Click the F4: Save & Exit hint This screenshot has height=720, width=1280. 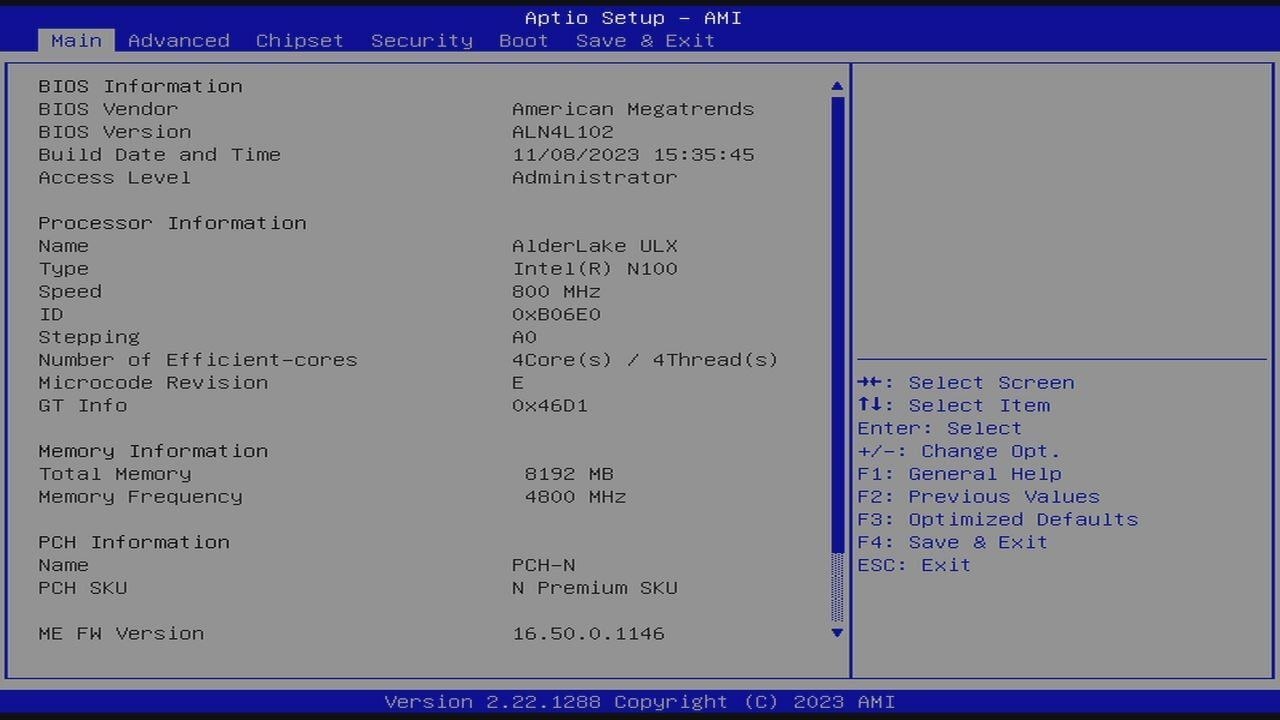pos(953,542)
